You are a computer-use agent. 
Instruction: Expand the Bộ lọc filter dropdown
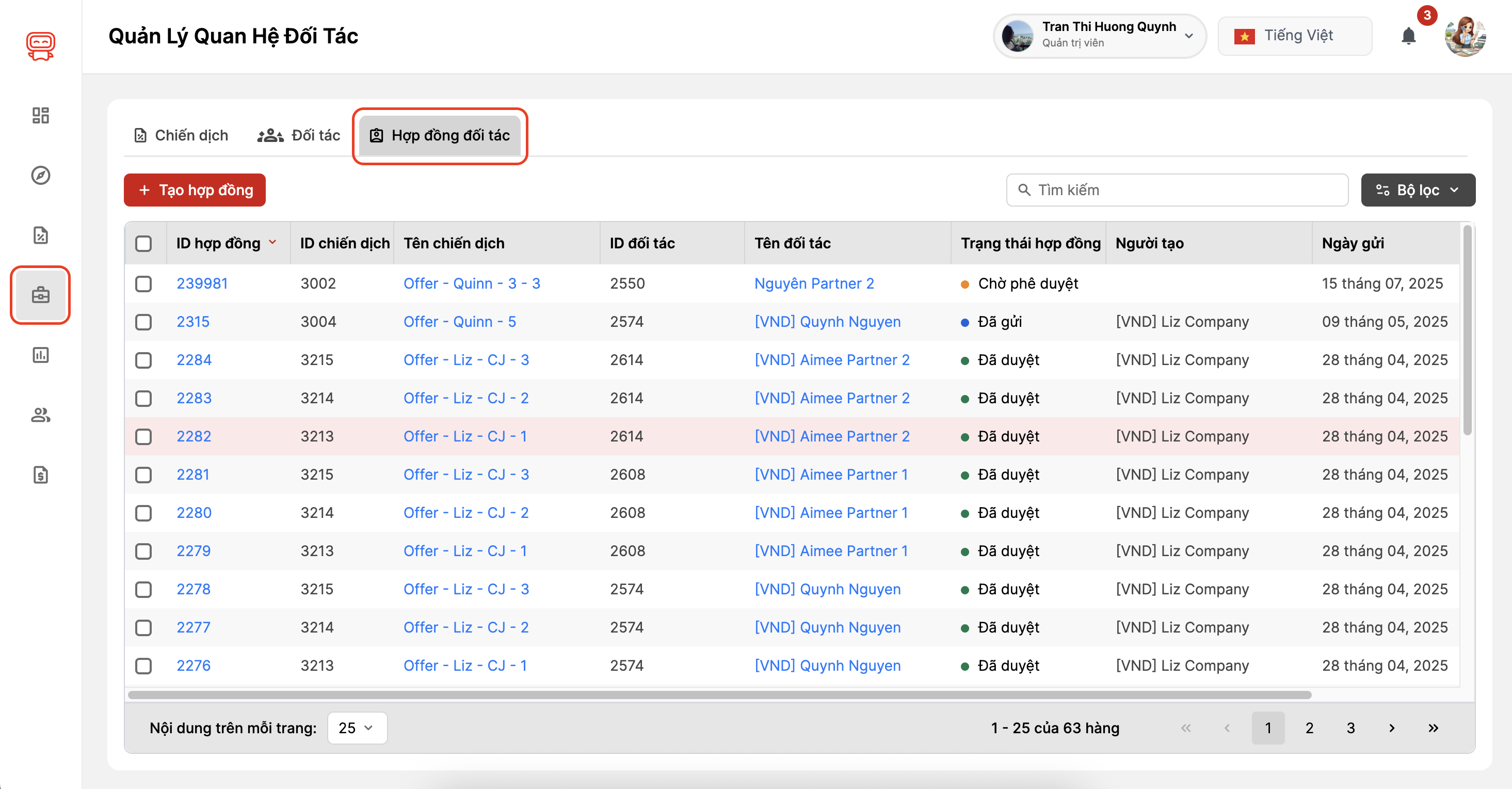point(1418,190)
